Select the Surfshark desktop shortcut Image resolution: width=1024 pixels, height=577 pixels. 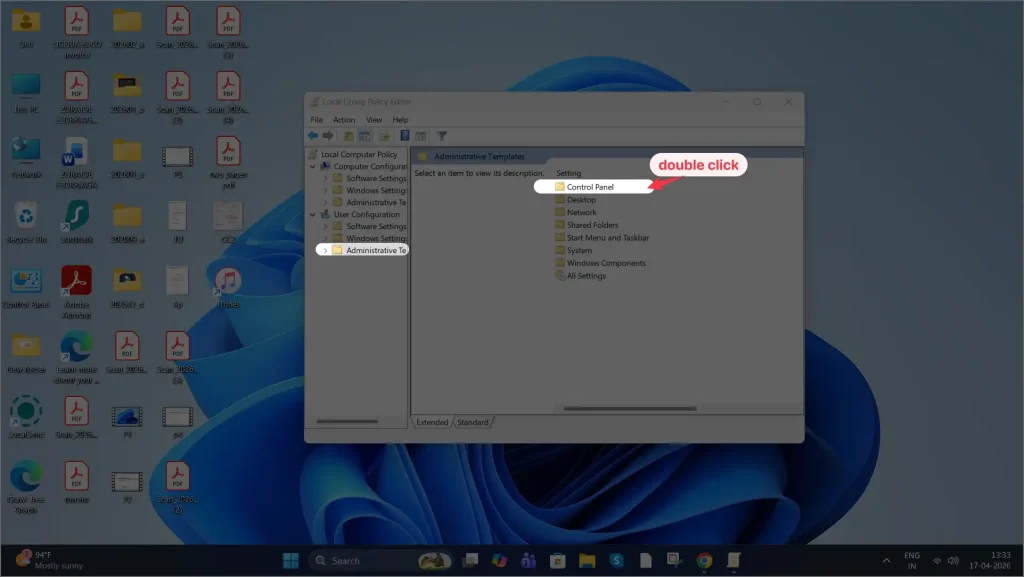point(76,223)
